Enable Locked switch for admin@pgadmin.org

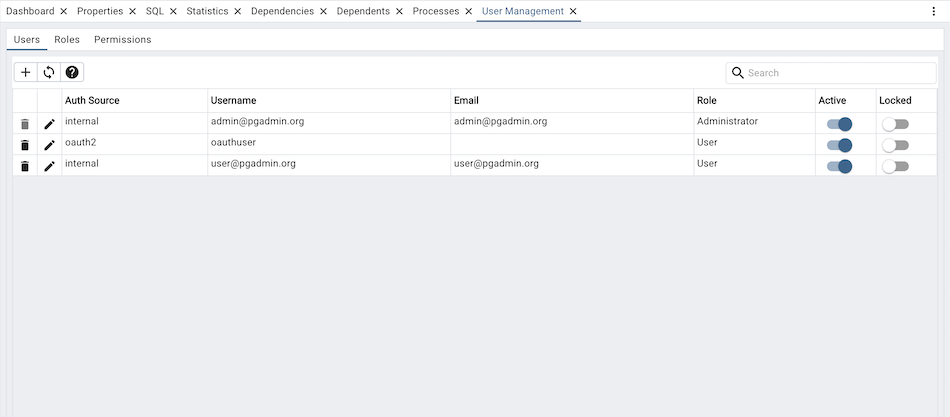895,124
